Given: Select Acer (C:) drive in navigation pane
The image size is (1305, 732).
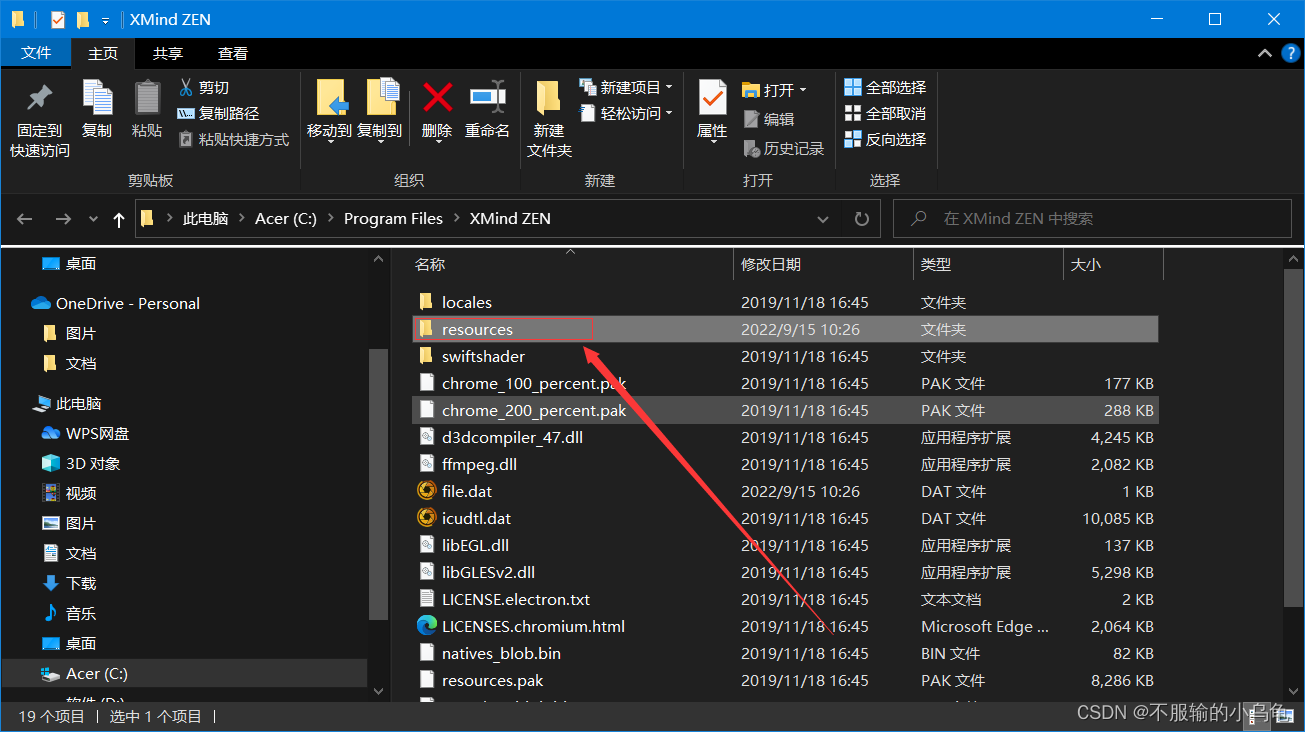Looking at the screenshot, I should [97, 674].
